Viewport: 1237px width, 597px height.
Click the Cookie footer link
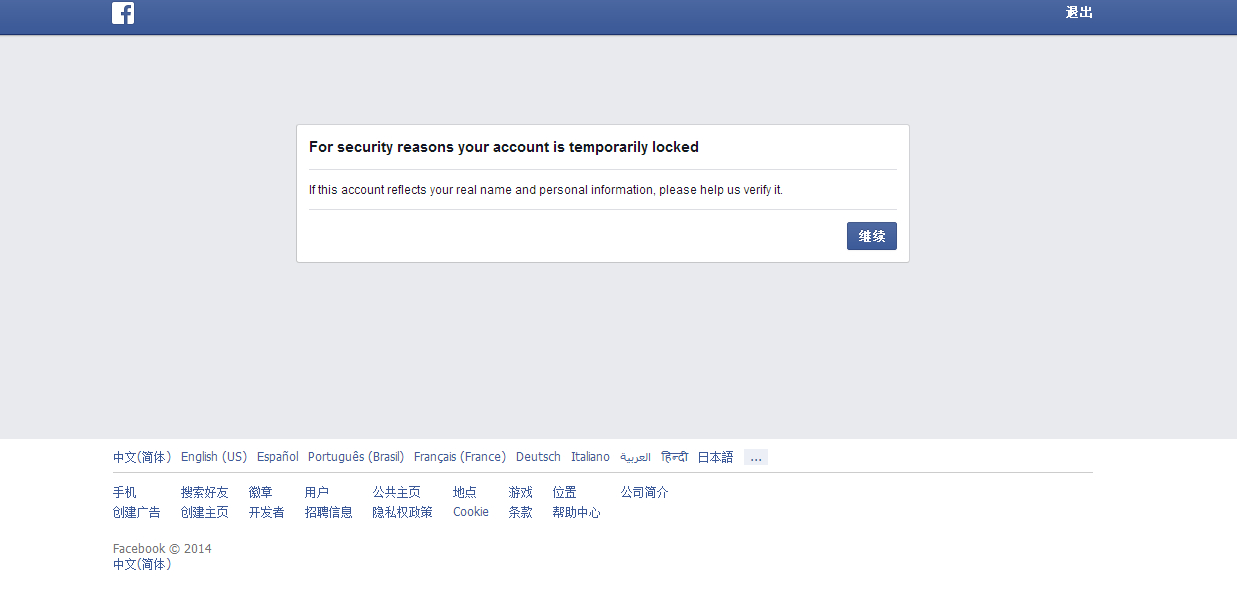click(471, 512)
